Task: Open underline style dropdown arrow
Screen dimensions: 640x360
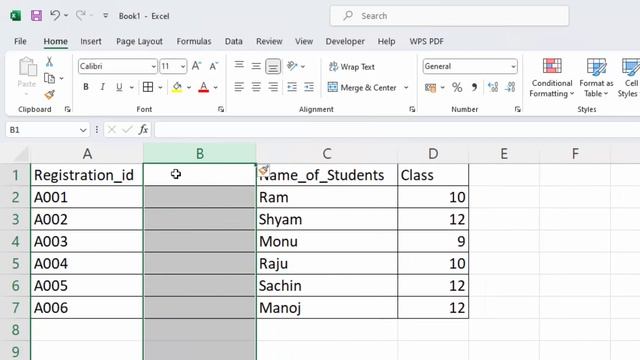Action: [x=131, y=87]
